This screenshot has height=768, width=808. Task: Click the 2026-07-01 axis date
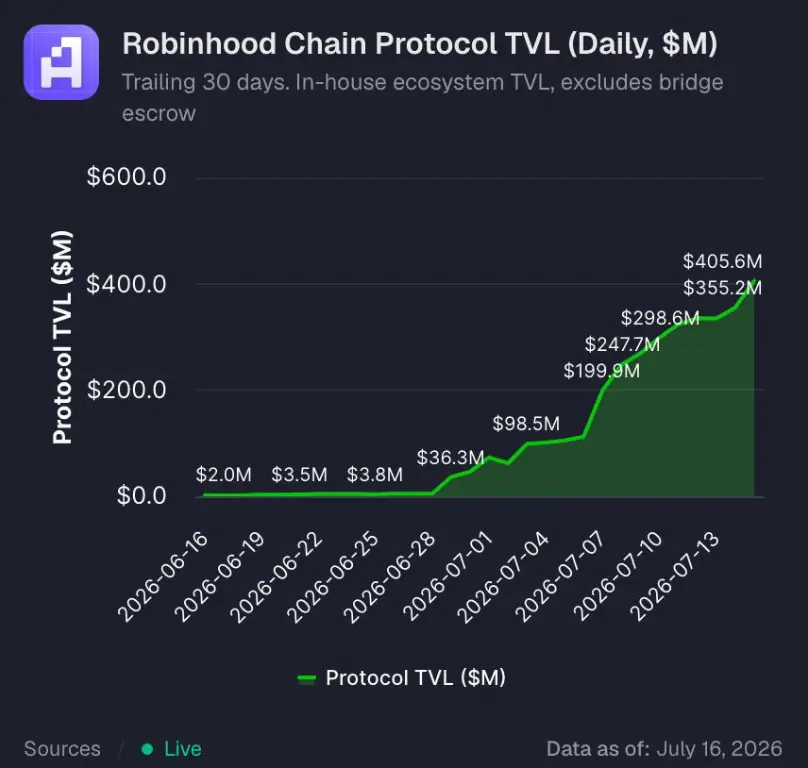click(x=448, y=577)
